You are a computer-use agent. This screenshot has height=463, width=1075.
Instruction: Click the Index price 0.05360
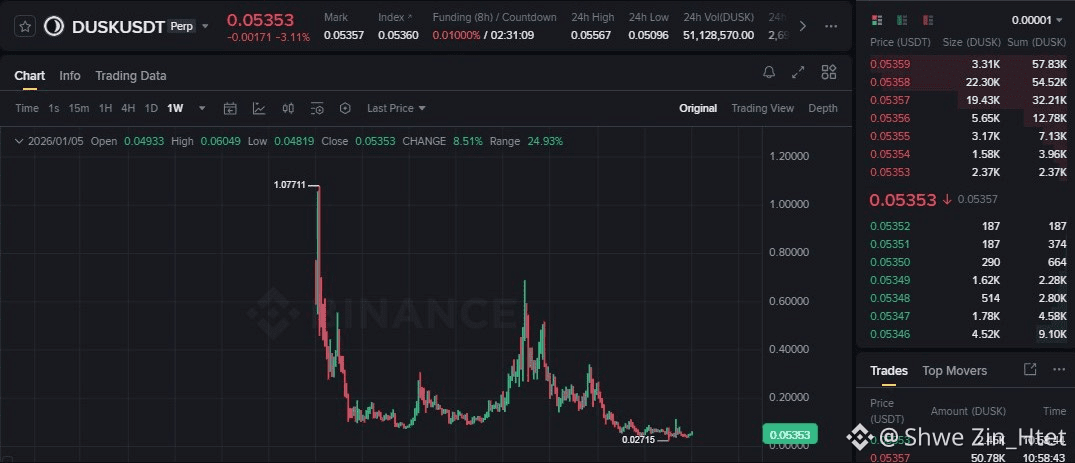pos(398,35)
